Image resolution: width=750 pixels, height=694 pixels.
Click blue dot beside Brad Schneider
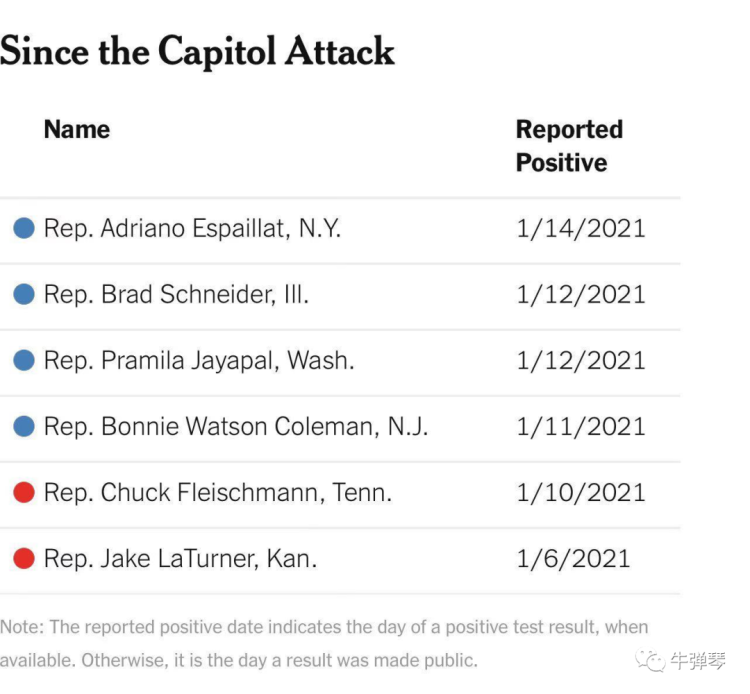(x=24, y=294)
